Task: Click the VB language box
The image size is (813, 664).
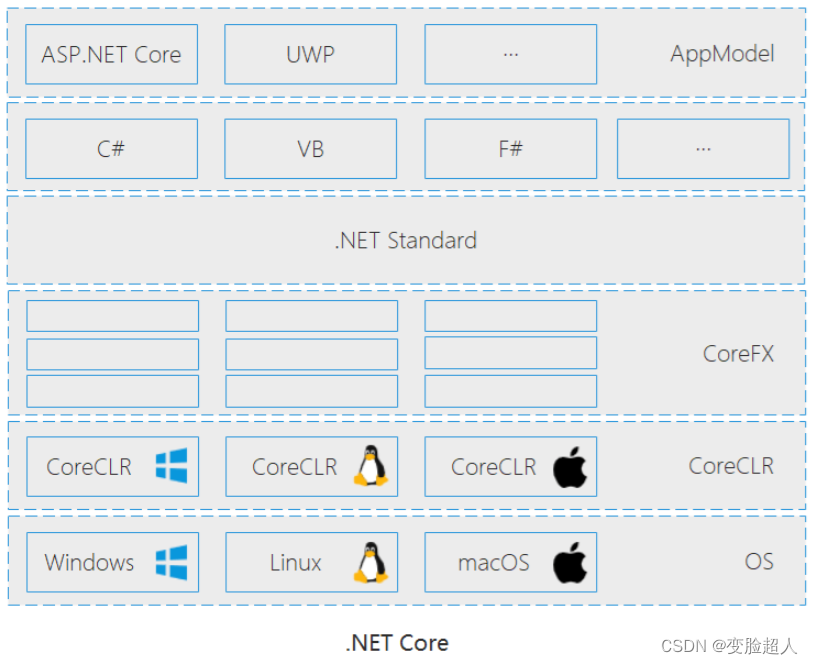Action: pos(310,149)
